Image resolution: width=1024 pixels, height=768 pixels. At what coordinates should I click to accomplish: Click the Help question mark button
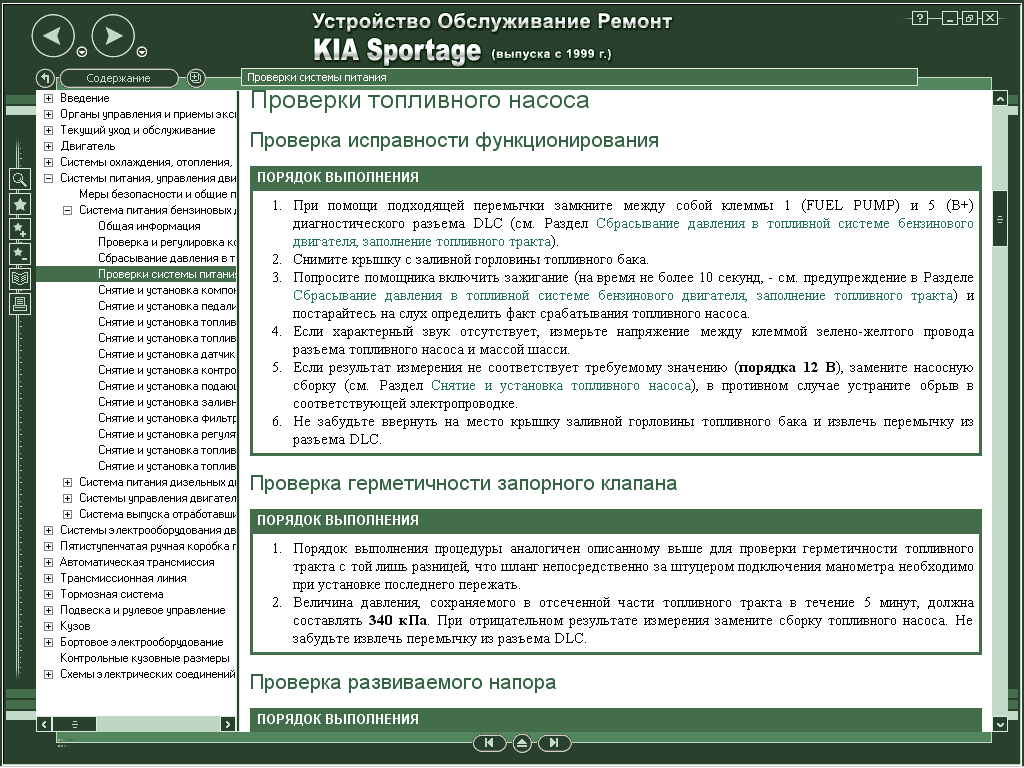(x=920, y=18)
